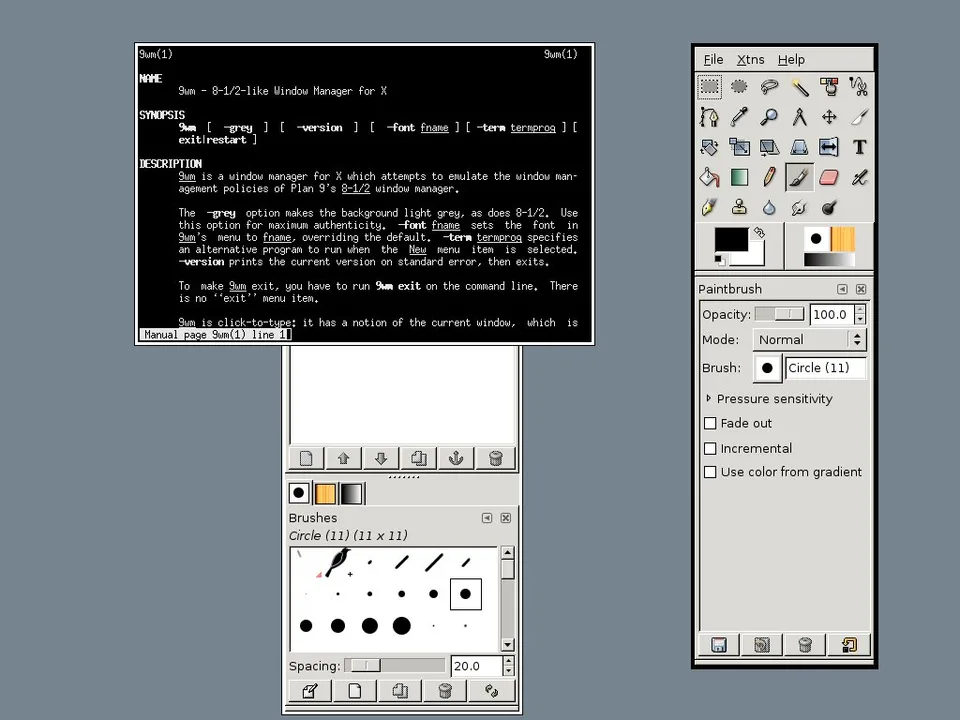Adjust the Spacing slider in Brushes
This screenshot has width=960, height=720.
pos(395,666)
